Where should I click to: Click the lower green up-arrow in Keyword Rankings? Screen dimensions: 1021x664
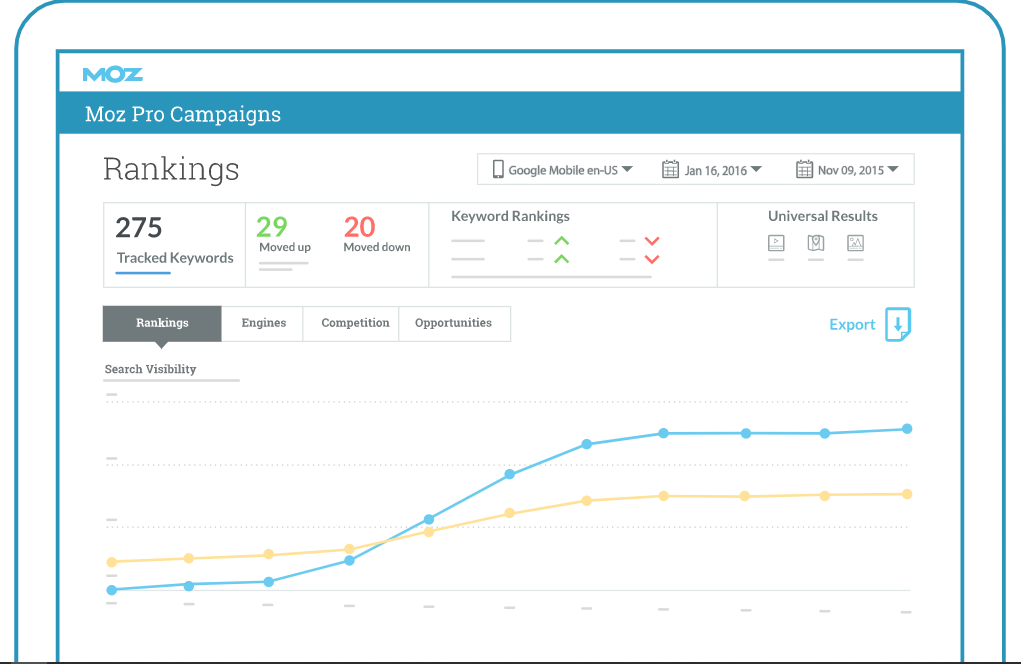point(561,259)
